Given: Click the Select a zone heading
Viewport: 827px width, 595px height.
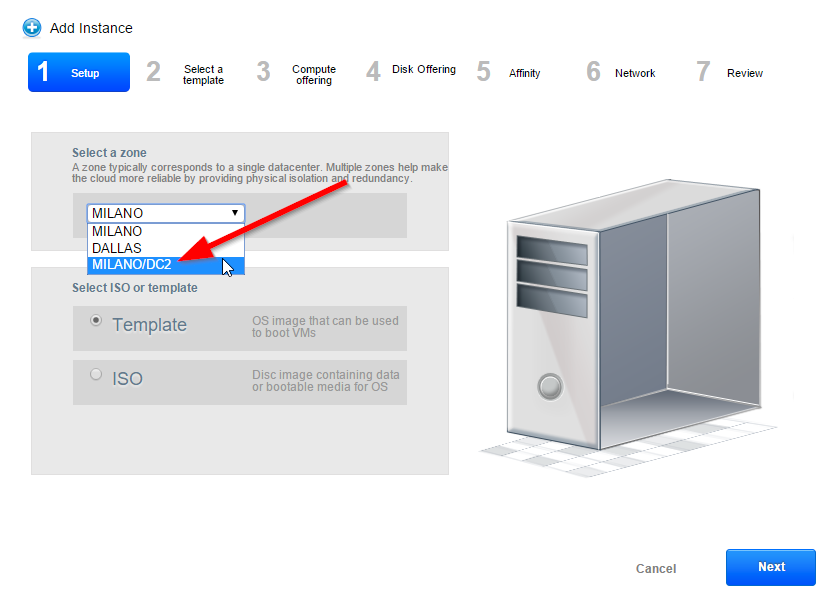Looking at the screenshot, I should pyautogui.click(x=109, y=153).
